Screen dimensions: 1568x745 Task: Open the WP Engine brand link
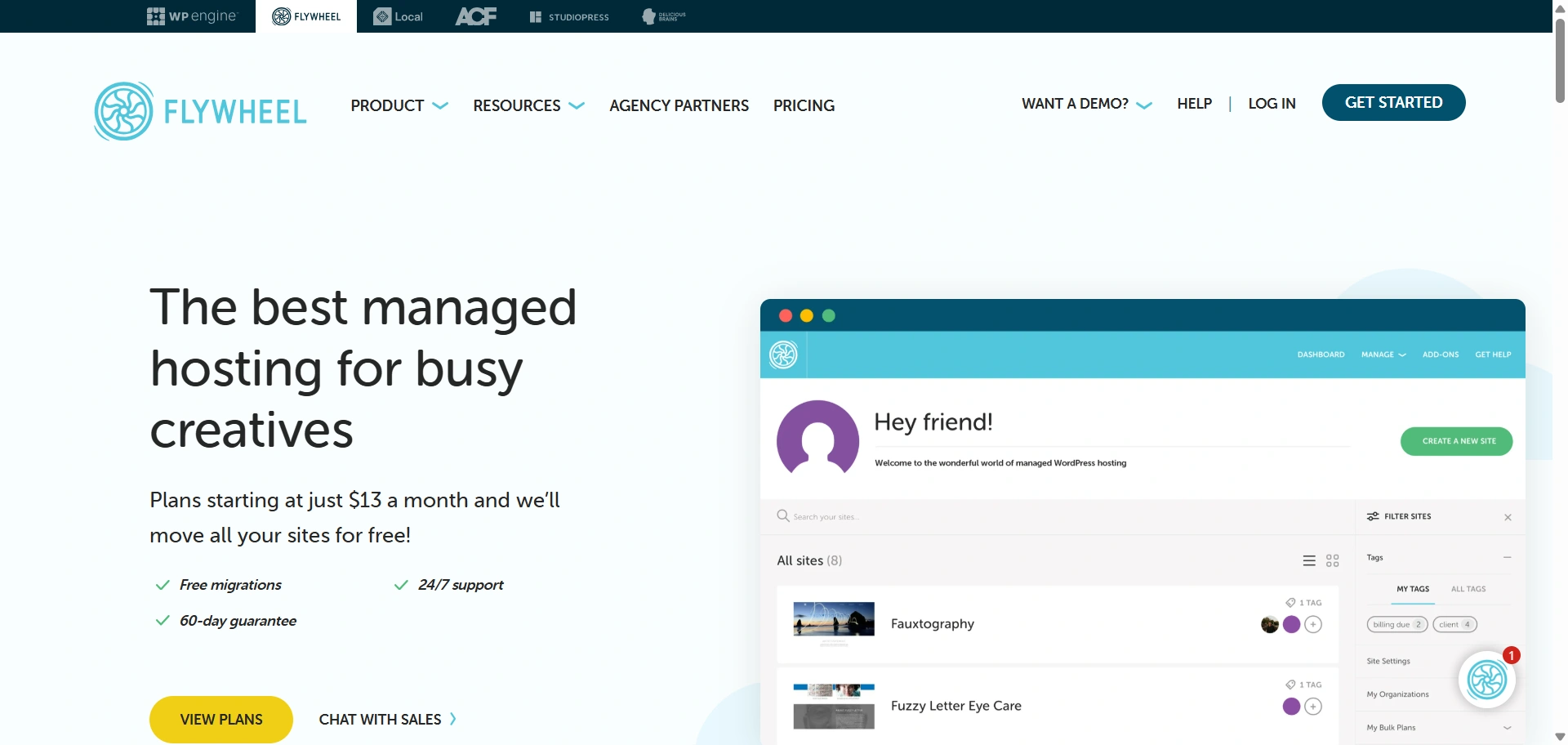(192, 16)
